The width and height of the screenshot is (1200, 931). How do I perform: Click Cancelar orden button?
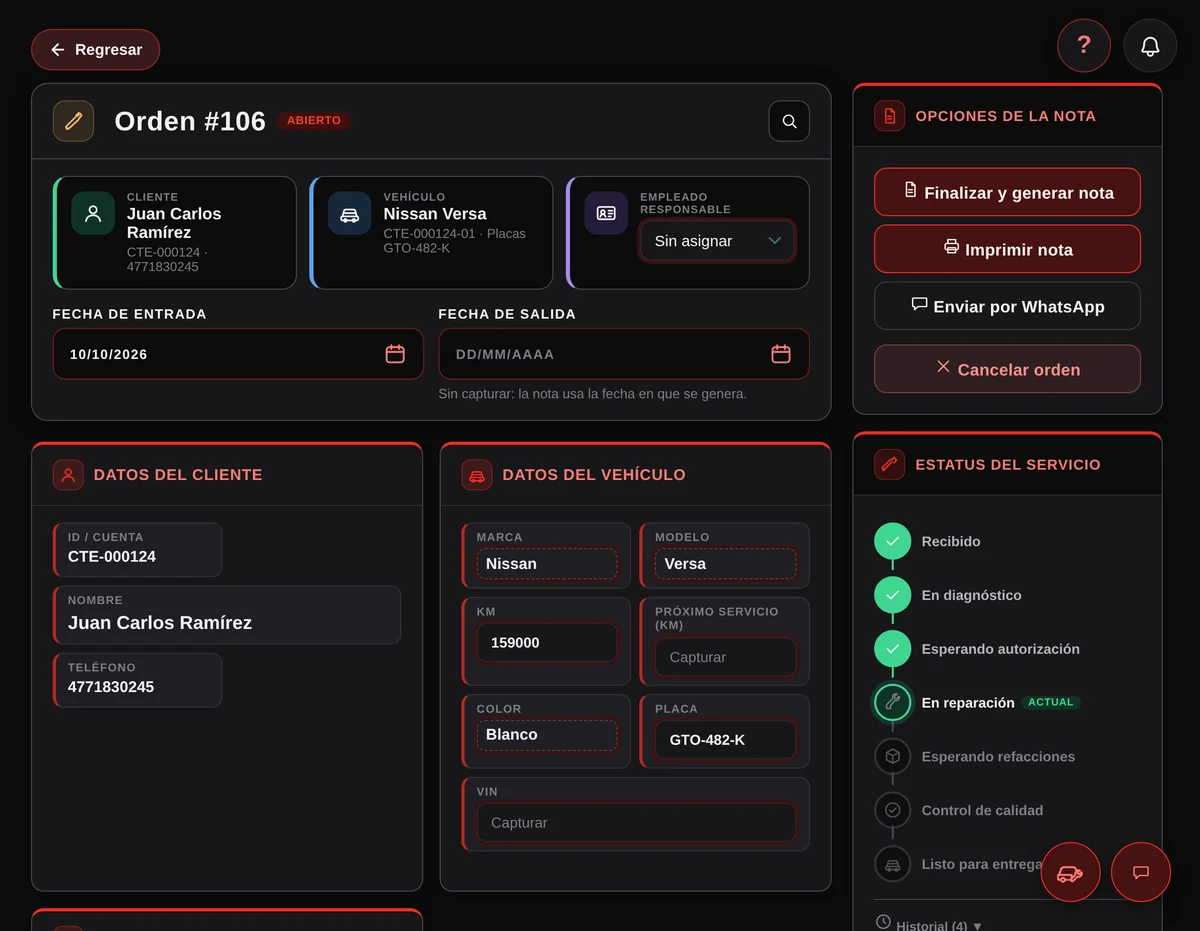(1007, 369)
